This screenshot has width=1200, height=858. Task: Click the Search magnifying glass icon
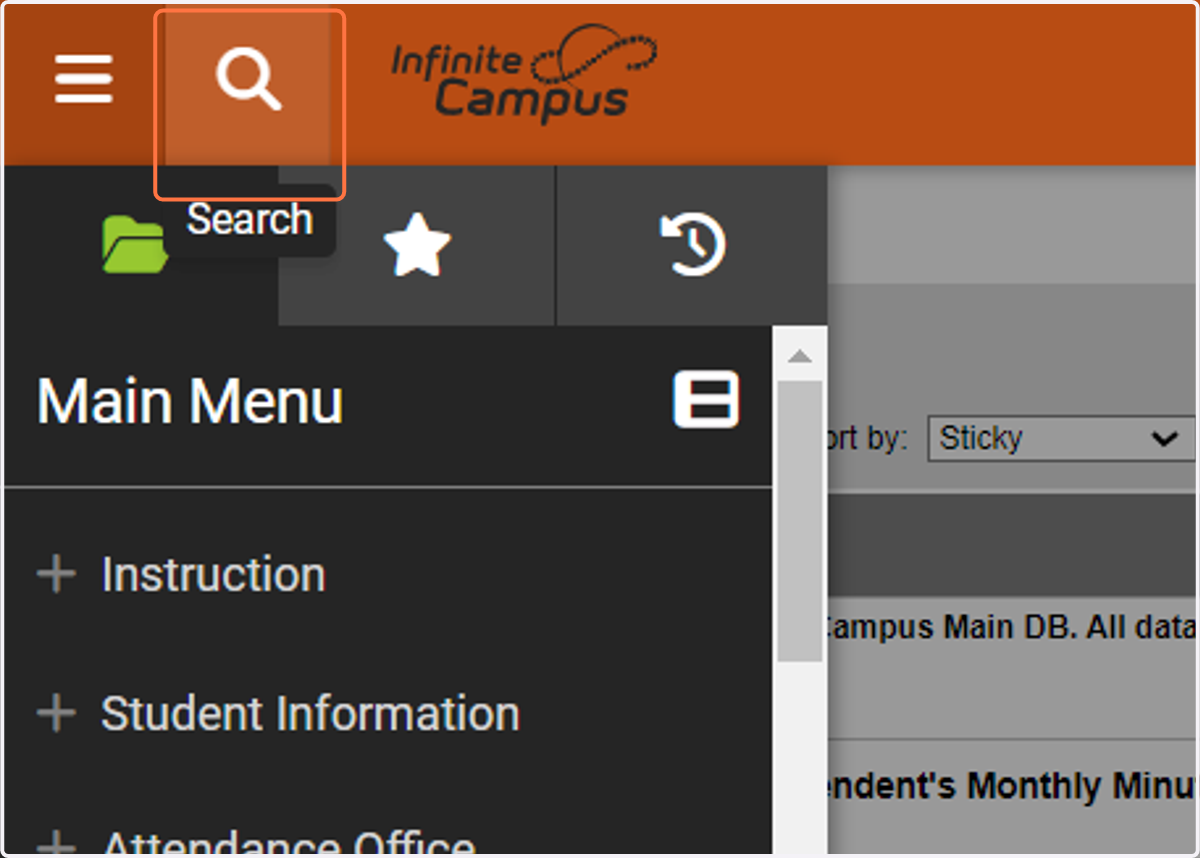pos(249,80)
